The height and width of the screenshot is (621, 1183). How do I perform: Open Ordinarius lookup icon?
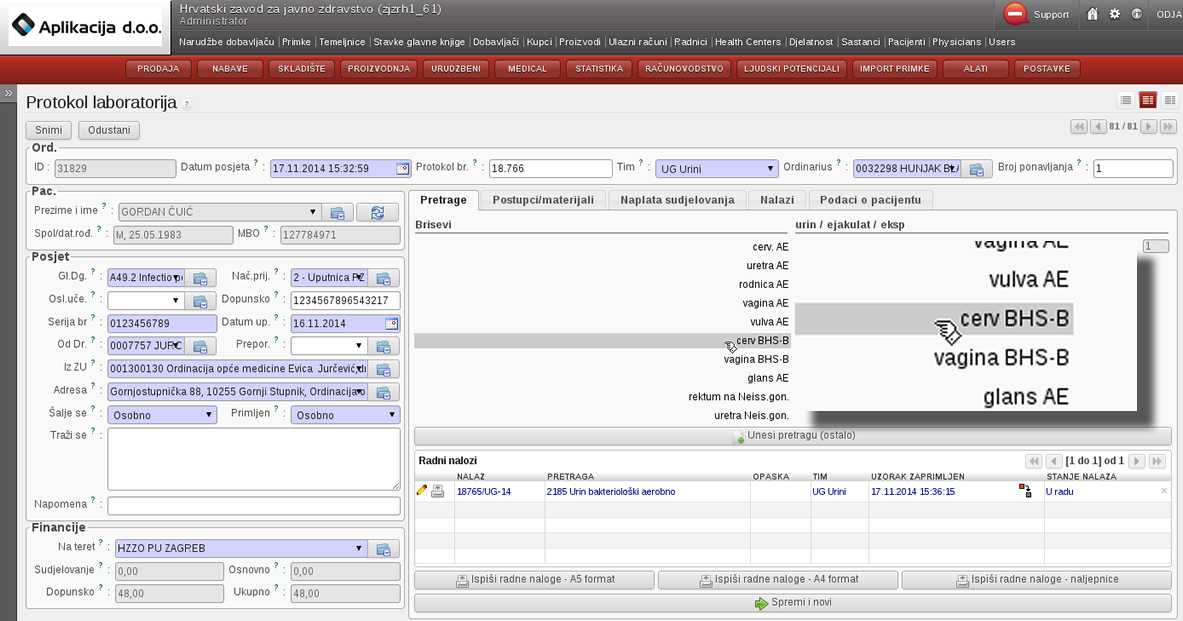976,169
